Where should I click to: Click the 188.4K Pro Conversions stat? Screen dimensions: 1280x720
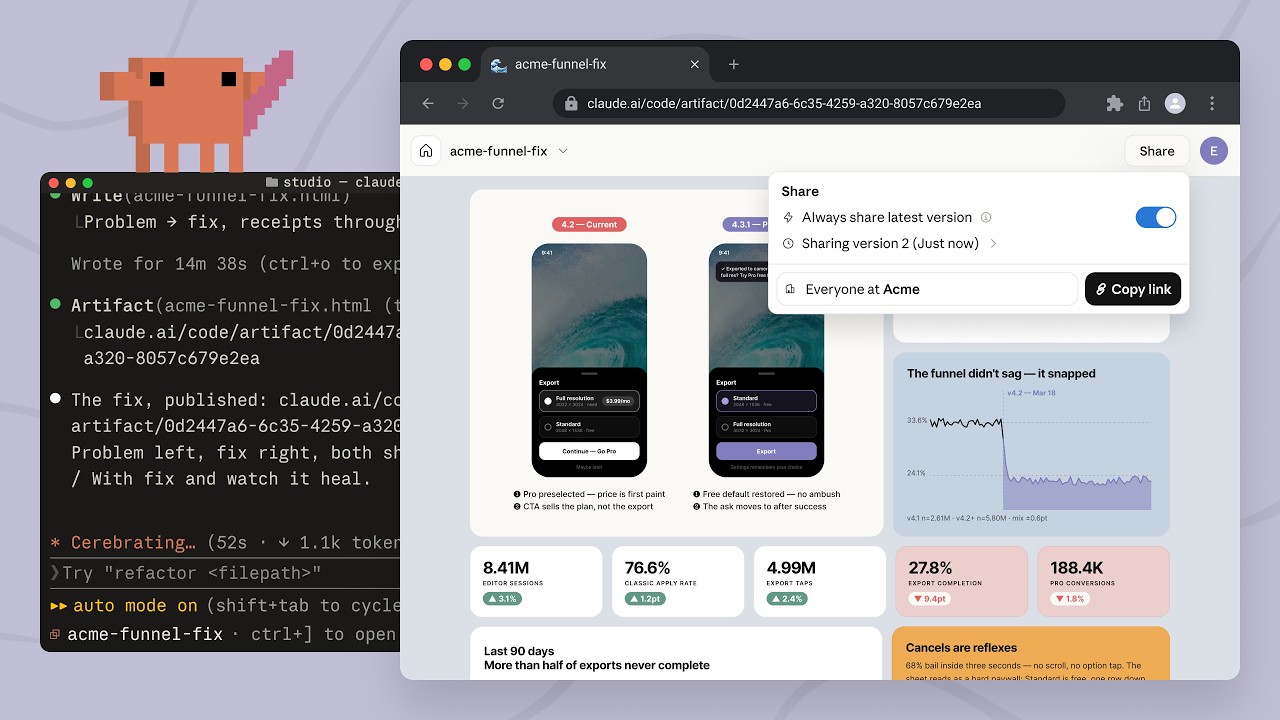coord(1103,581)
